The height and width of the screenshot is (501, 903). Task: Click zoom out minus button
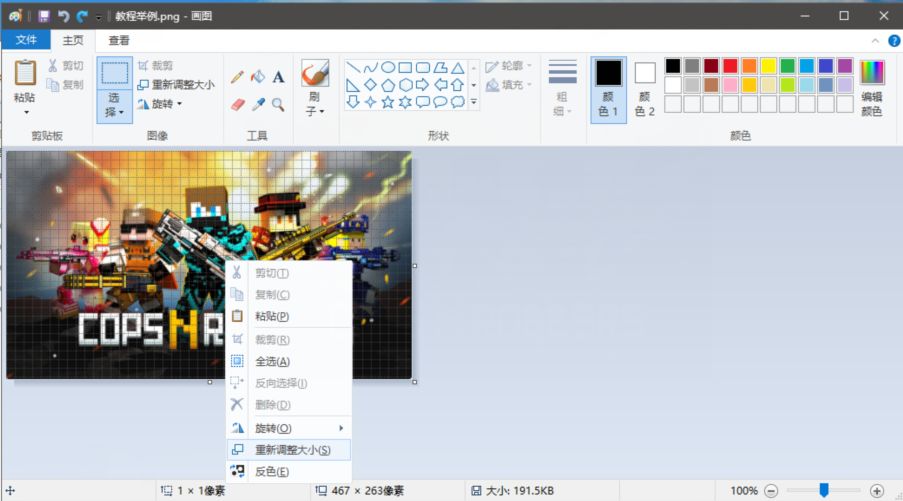click(x=771, y=491)
